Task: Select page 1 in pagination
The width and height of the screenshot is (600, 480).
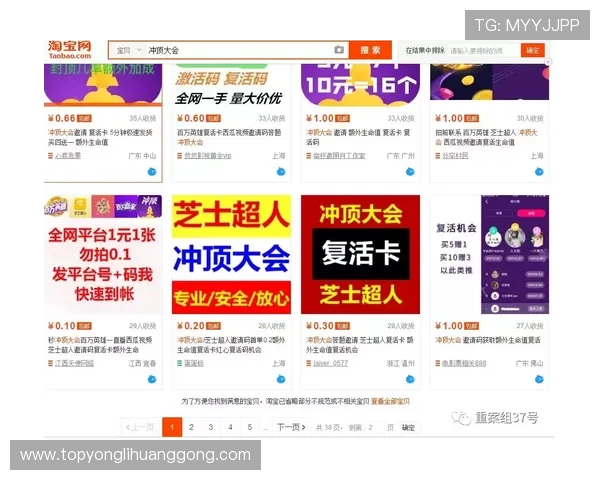Action: coord(172,427)
